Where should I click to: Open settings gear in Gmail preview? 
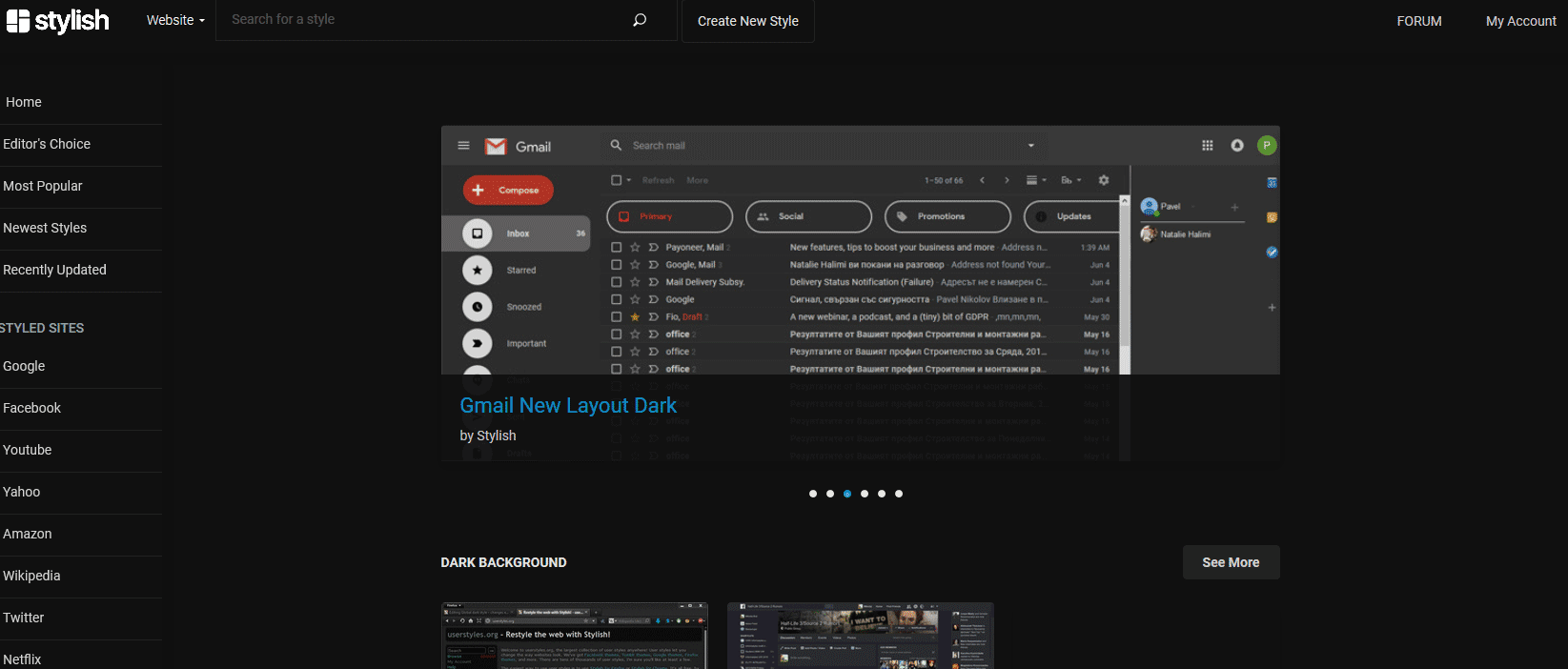1104,180
